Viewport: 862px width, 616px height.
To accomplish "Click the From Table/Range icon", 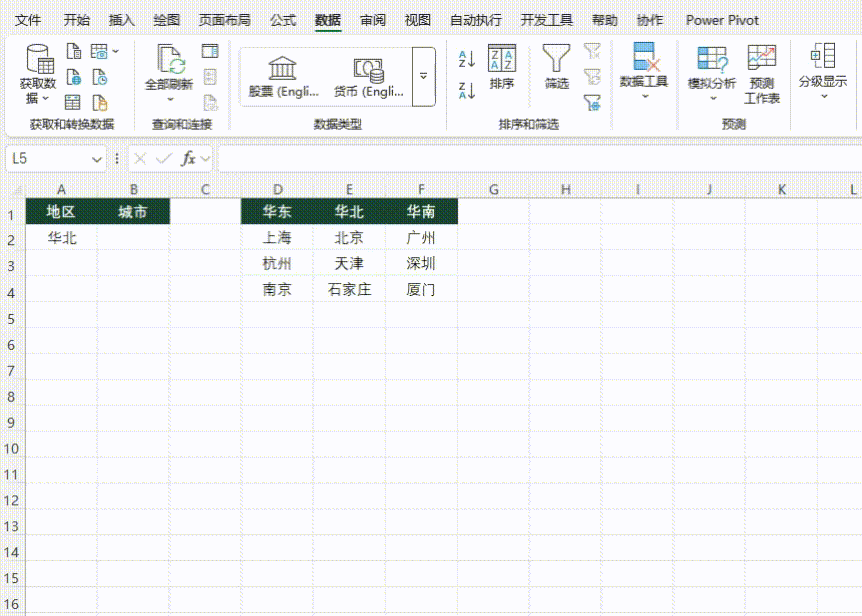I will point(73,102).
